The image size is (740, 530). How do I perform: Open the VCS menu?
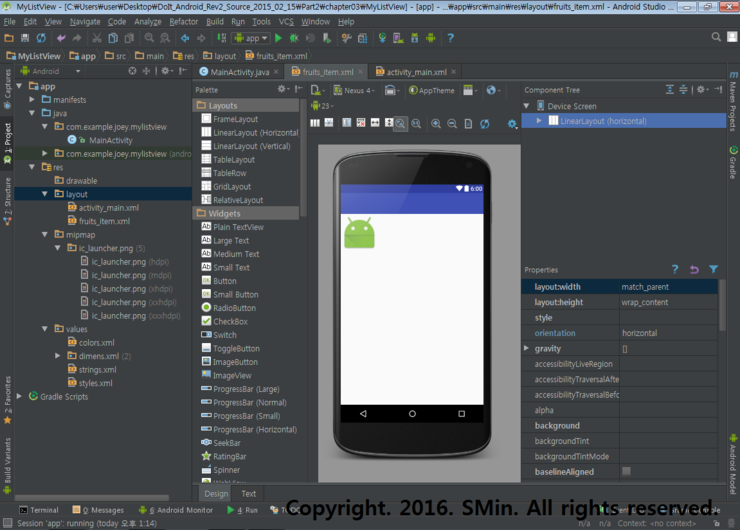click(286, 22)
